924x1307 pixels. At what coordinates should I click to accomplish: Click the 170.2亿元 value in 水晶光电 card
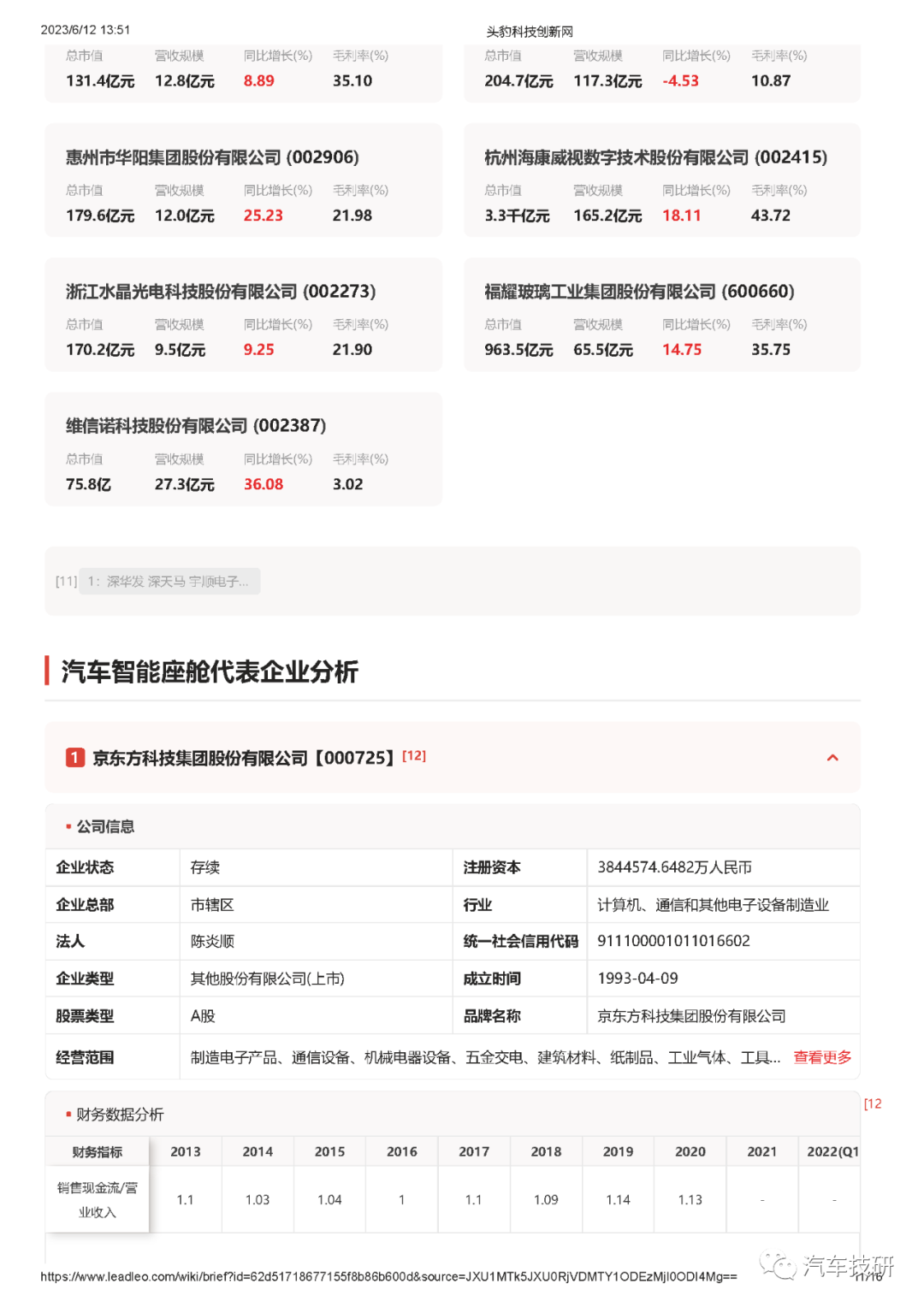(100, 350)
